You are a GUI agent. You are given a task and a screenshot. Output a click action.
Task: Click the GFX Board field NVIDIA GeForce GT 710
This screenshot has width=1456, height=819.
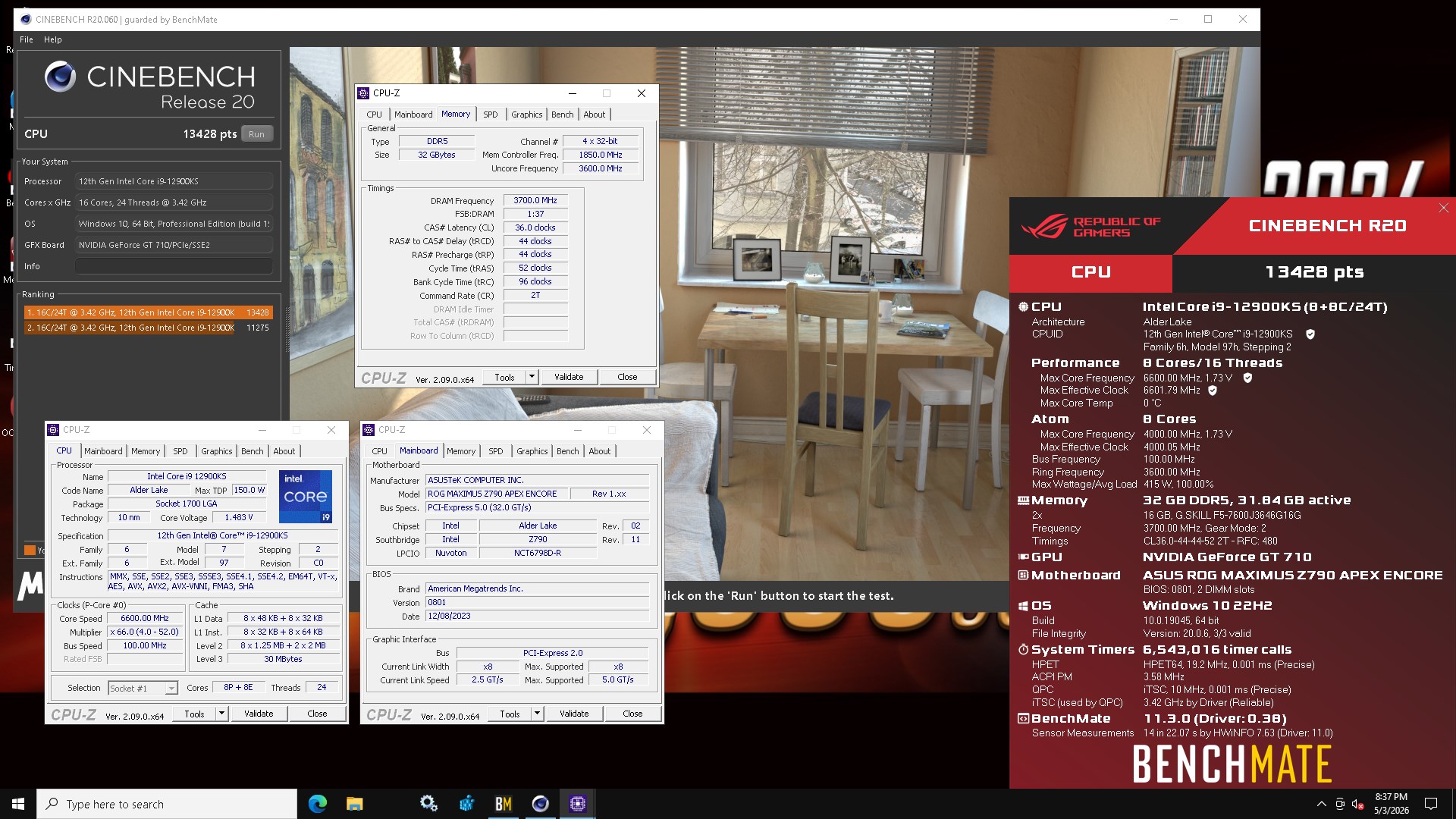174,245
